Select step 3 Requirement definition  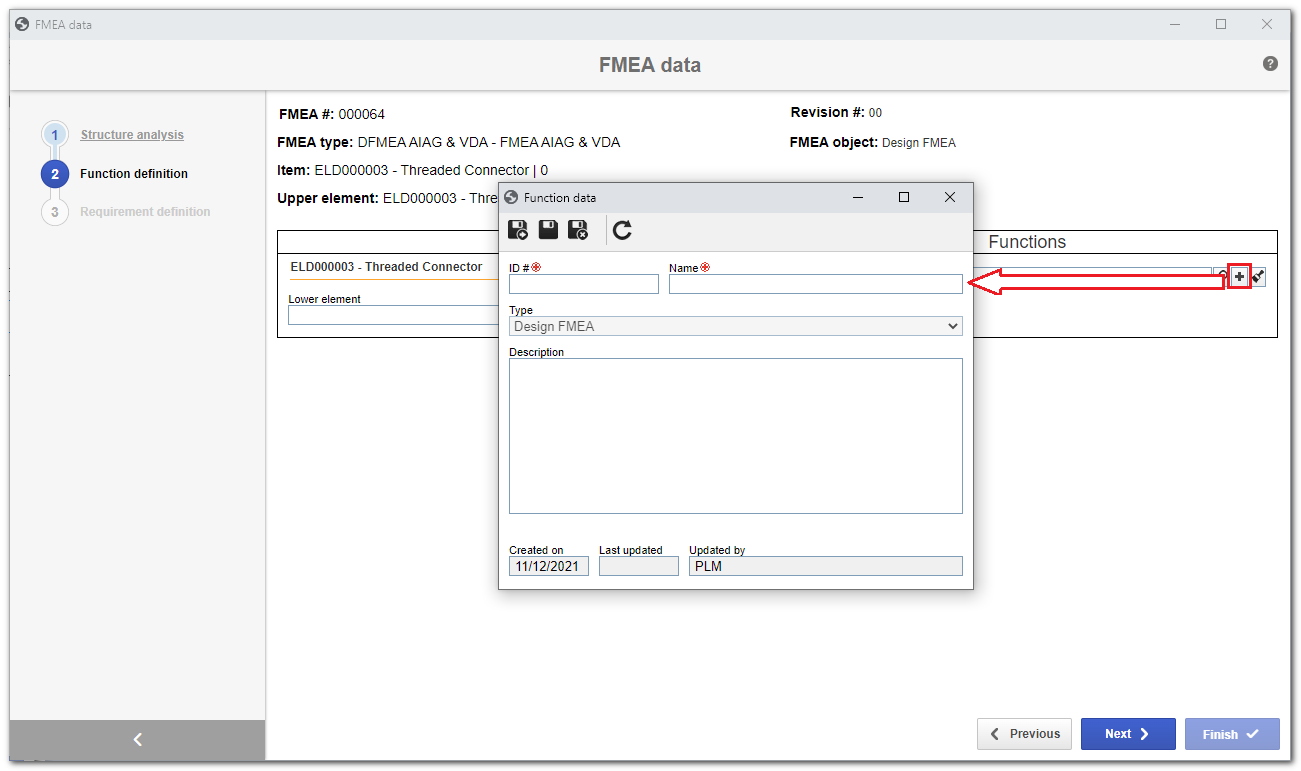[x=145, y=212]
